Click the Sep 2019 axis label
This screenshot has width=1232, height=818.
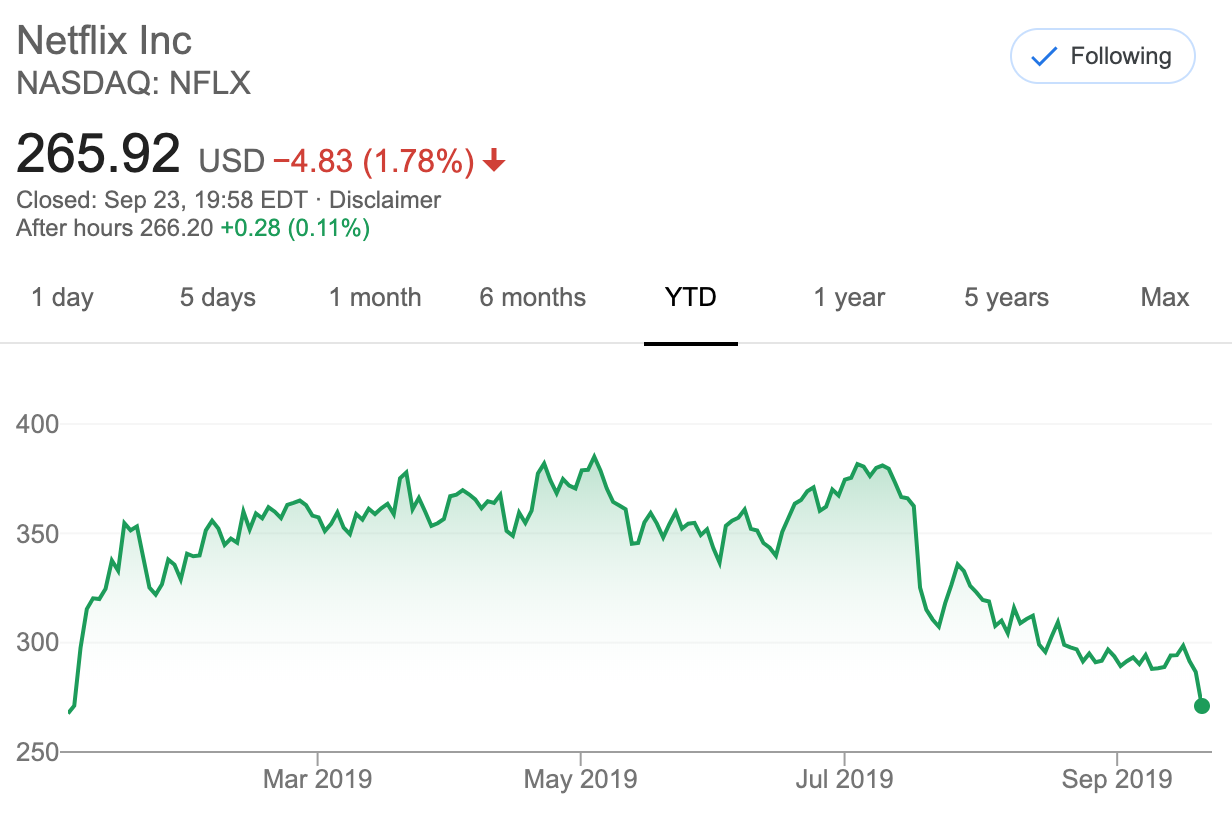pos(1117,778)
